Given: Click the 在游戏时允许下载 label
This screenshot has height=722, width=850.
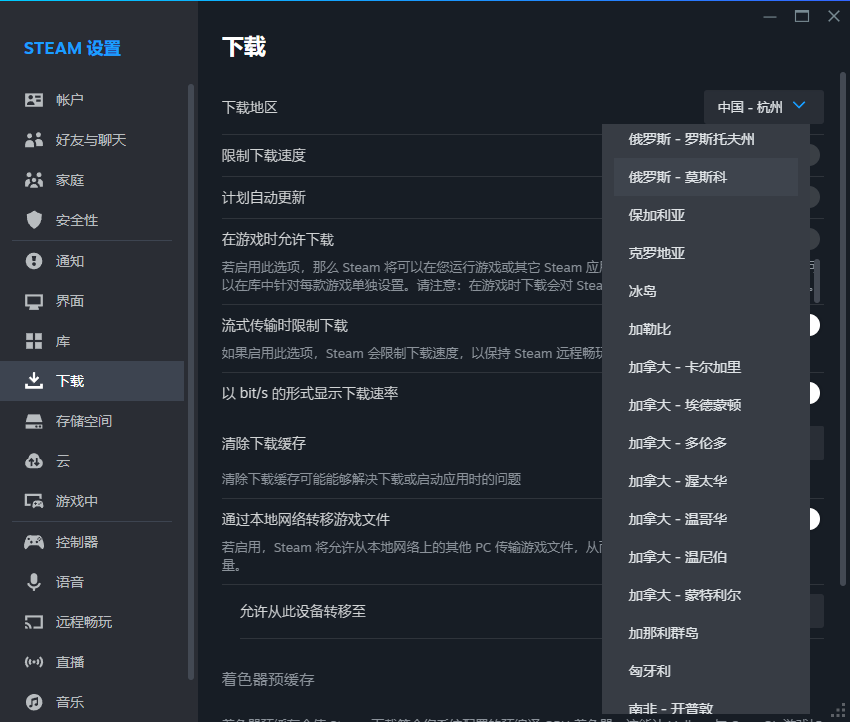Looking at the screenshot, I should [278, 239].
